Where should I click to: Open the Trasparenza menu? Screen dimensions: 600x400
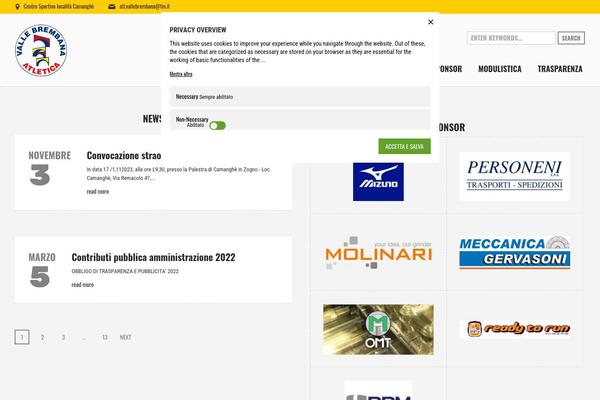(x=560, y=69)
